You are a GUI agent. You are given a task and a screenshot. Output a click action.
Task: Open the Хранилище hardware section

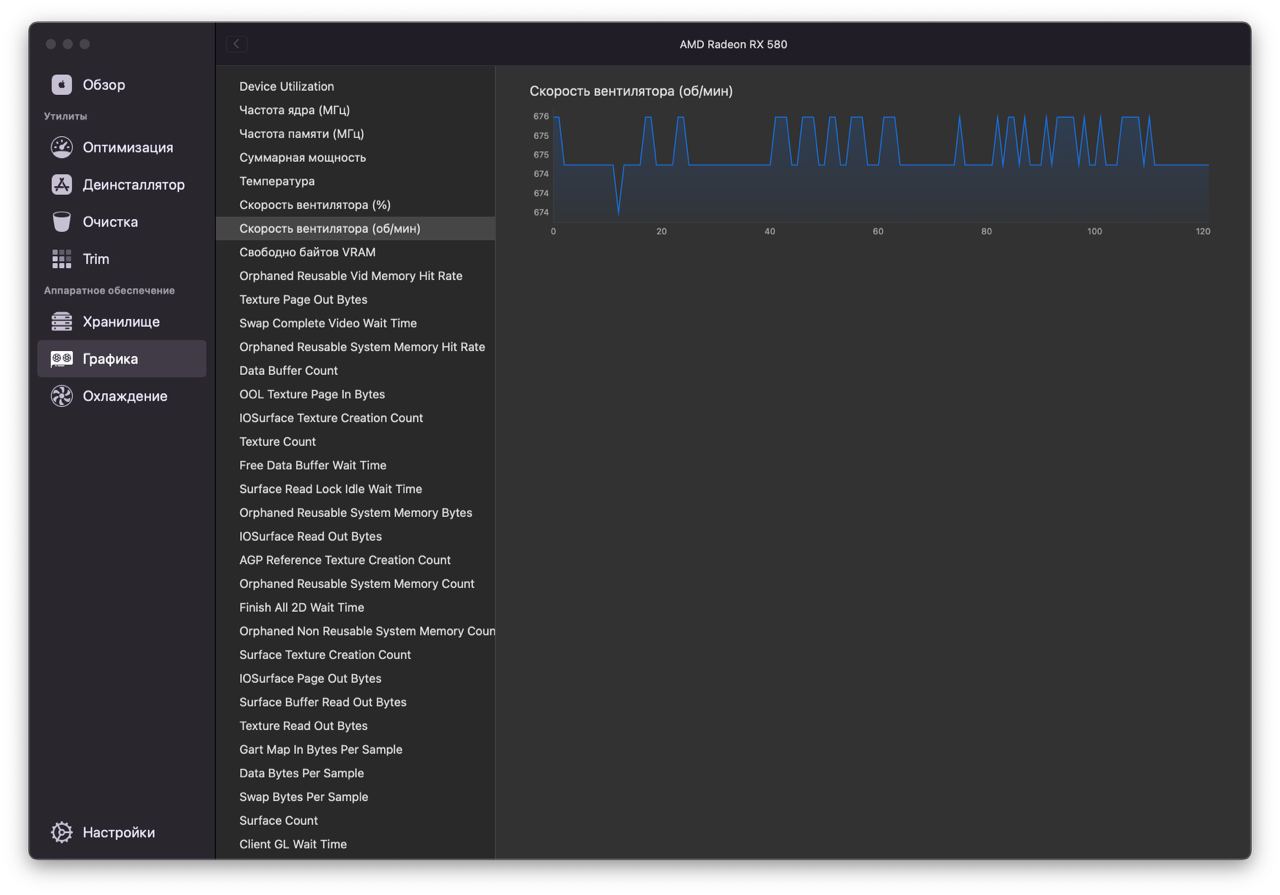pyautogui.click(x=122, y=321)
